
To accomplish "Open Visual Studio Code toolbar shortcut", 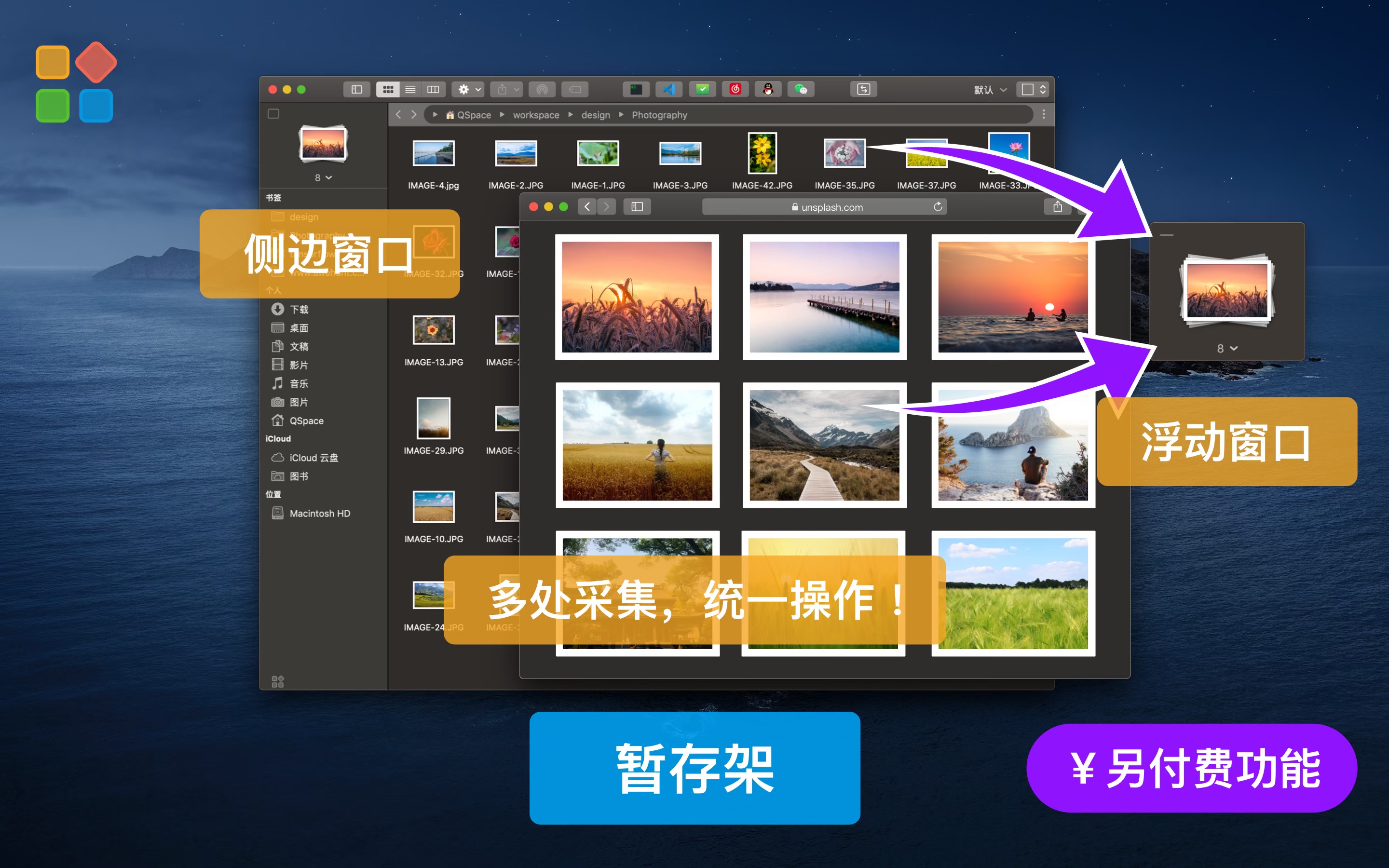I will pos(669,90).
